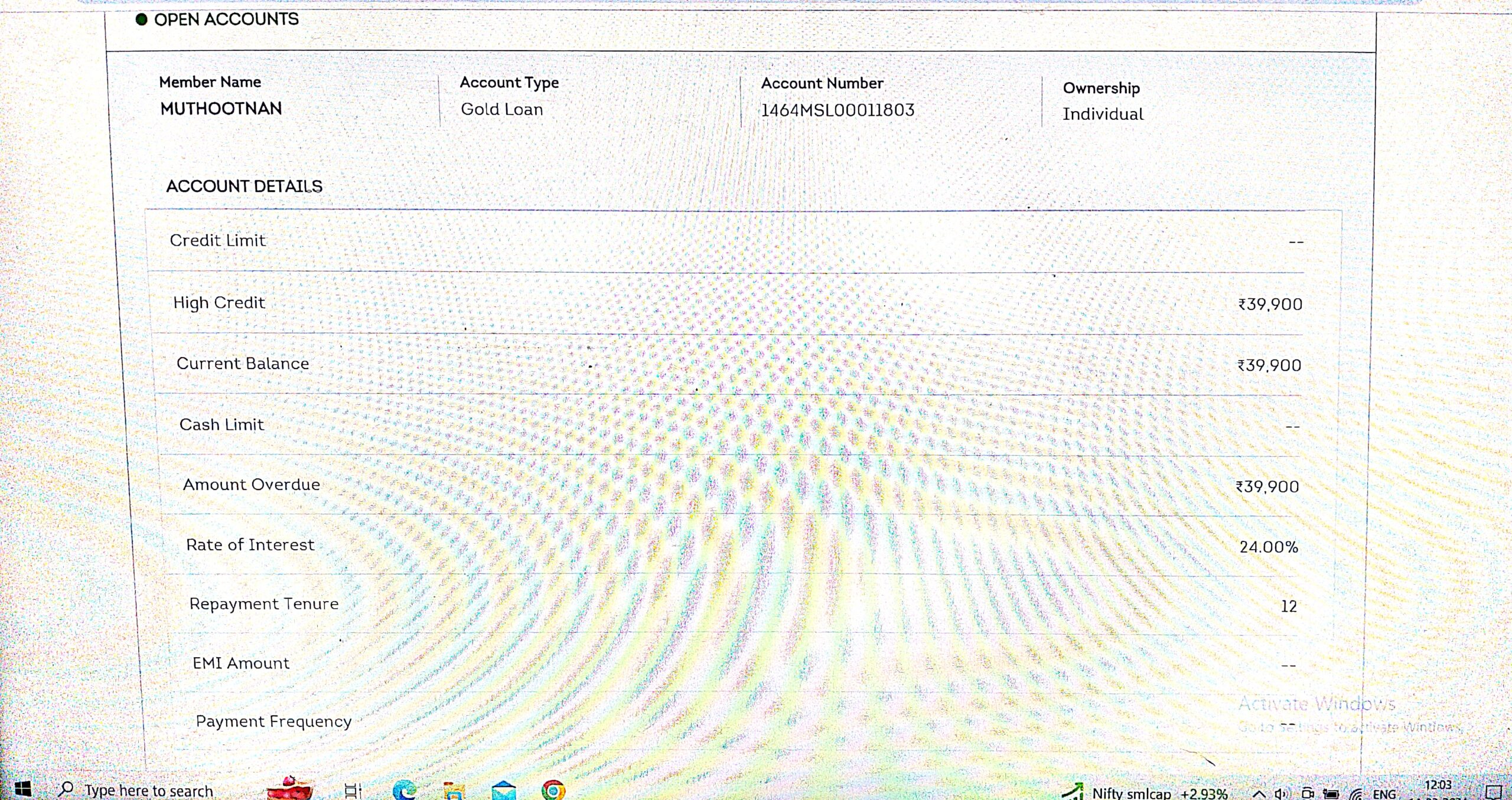
Task: Open File Explorer from taskbar
Action: 454,791
